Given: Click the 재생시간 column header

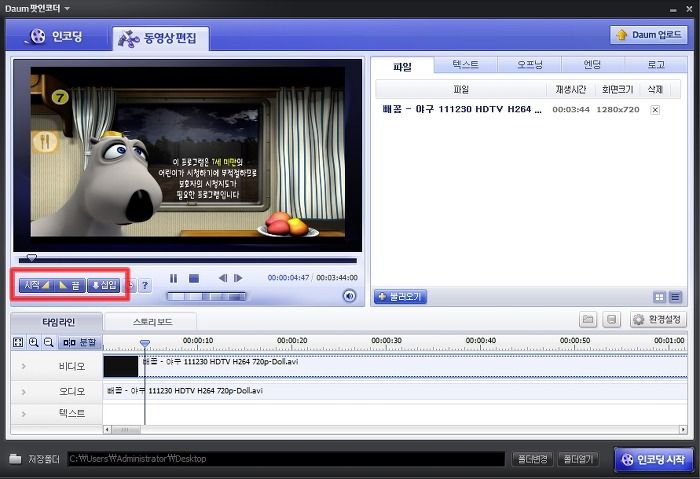Looking at the screenshot, I should [x=571, y=90].
